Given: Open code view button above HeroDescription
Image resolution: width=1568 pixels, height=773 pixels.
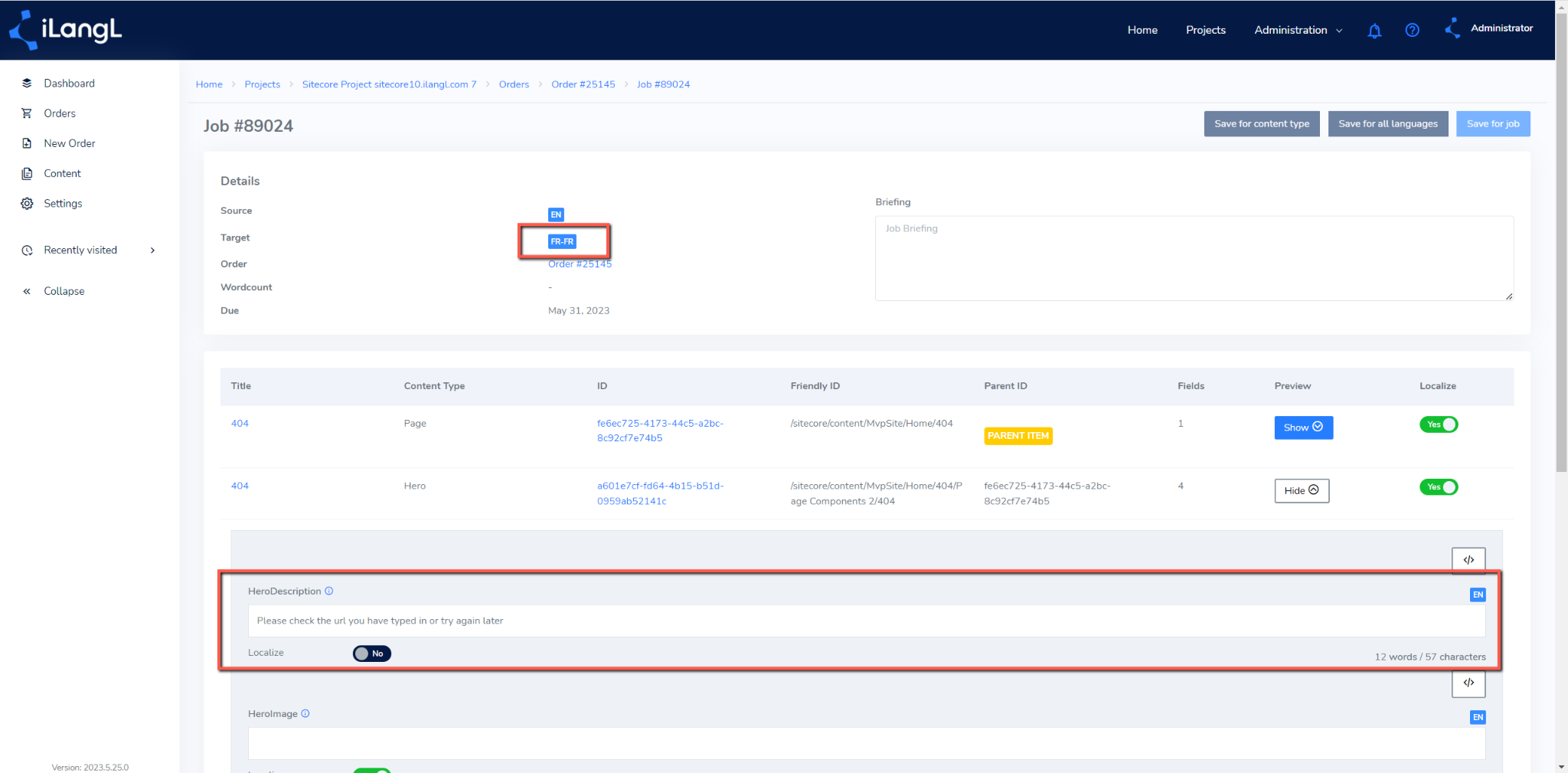Looking at the screenshot, I should point(1468,560).
